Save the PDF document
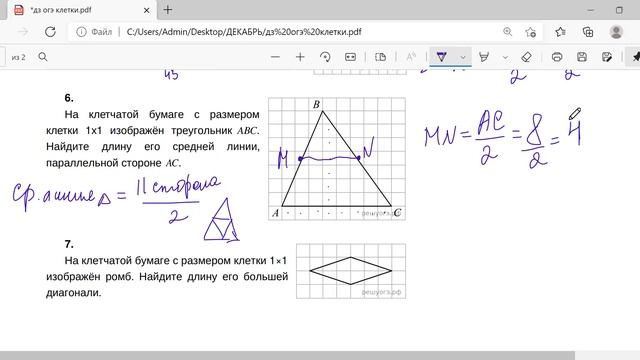Image resolution: width=640 pixels, height=360 pixels. (x=582, y=57)
